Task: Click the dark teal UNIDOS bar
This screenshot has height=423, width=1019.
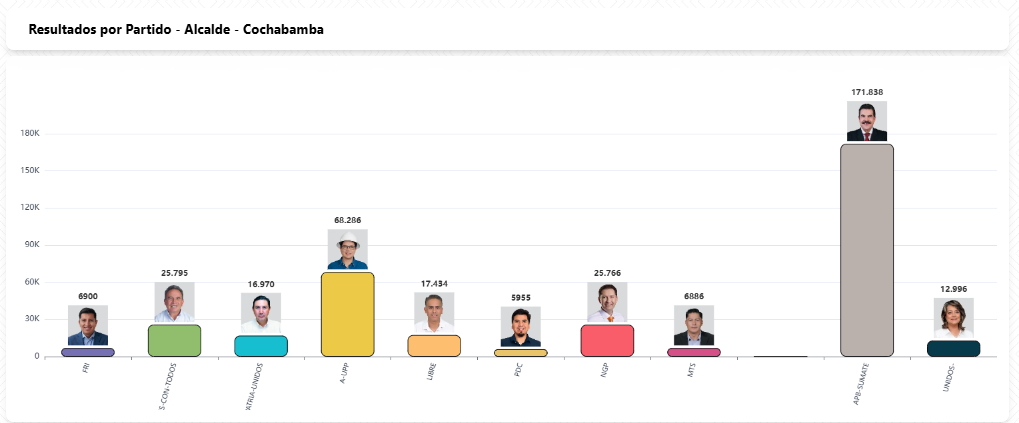Action: [x=954, y=348]
